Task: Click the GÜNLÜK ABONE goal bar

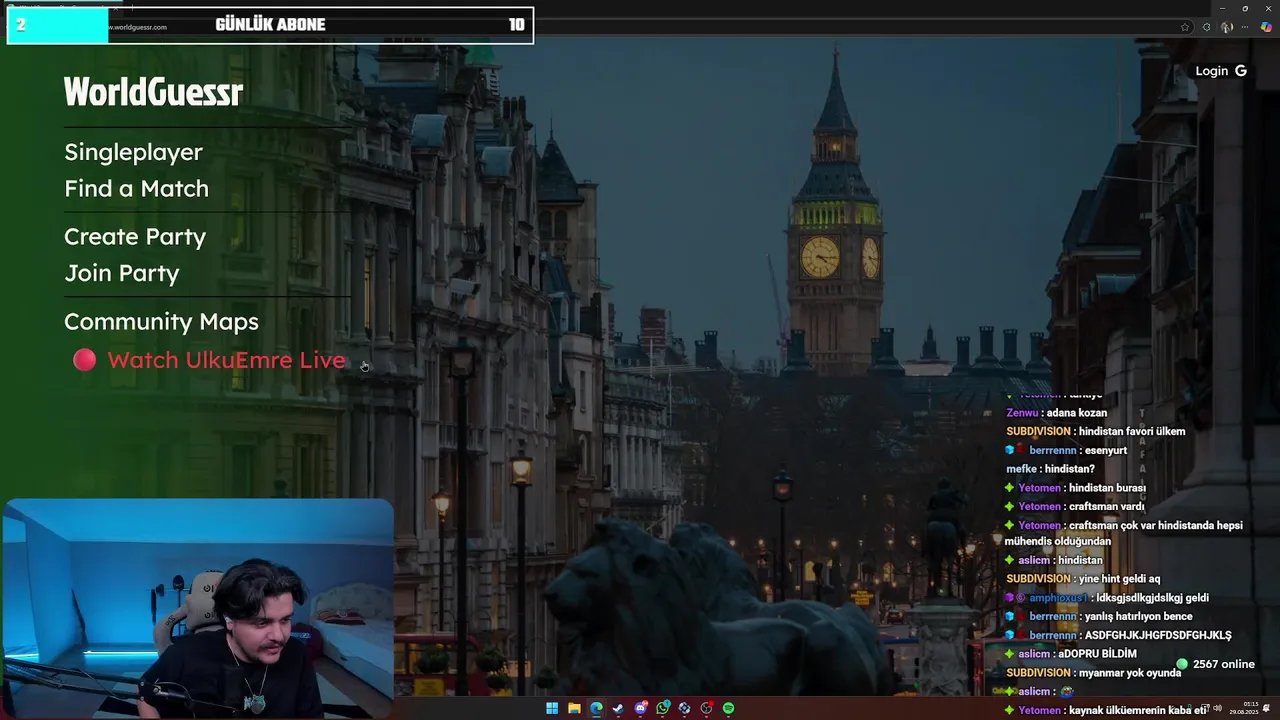Action: pyautogui.click(x=270, y=25)
